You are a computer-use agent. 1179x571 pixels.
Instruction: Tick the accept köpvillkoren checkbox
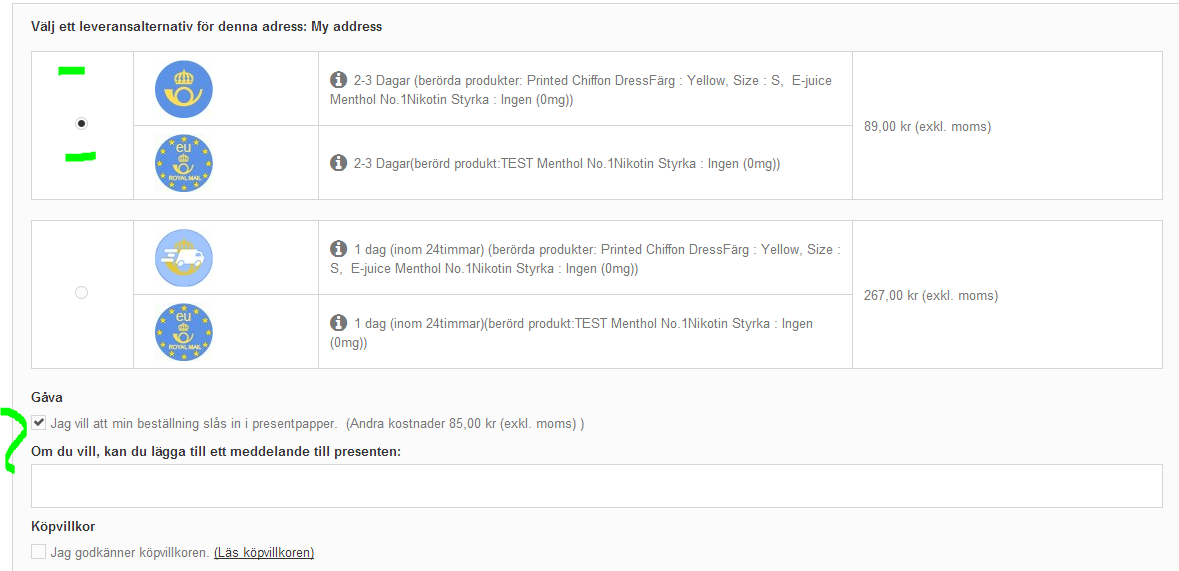(x=39, y=552)
